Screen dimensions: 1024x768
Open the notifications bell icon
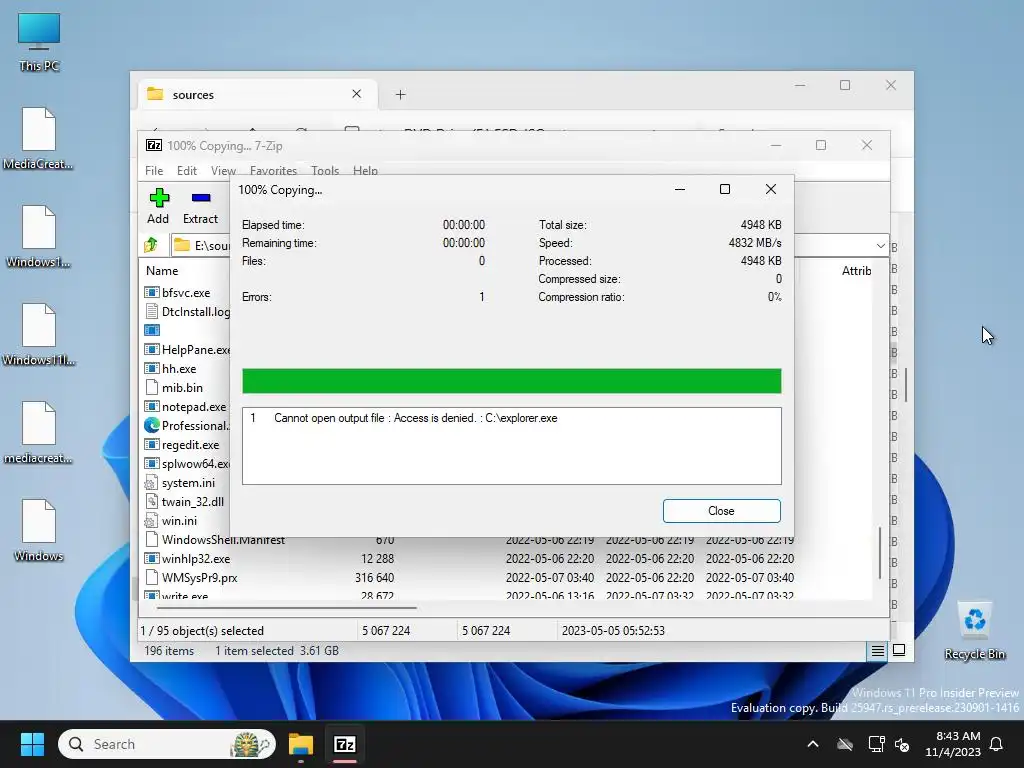(997, 744)
